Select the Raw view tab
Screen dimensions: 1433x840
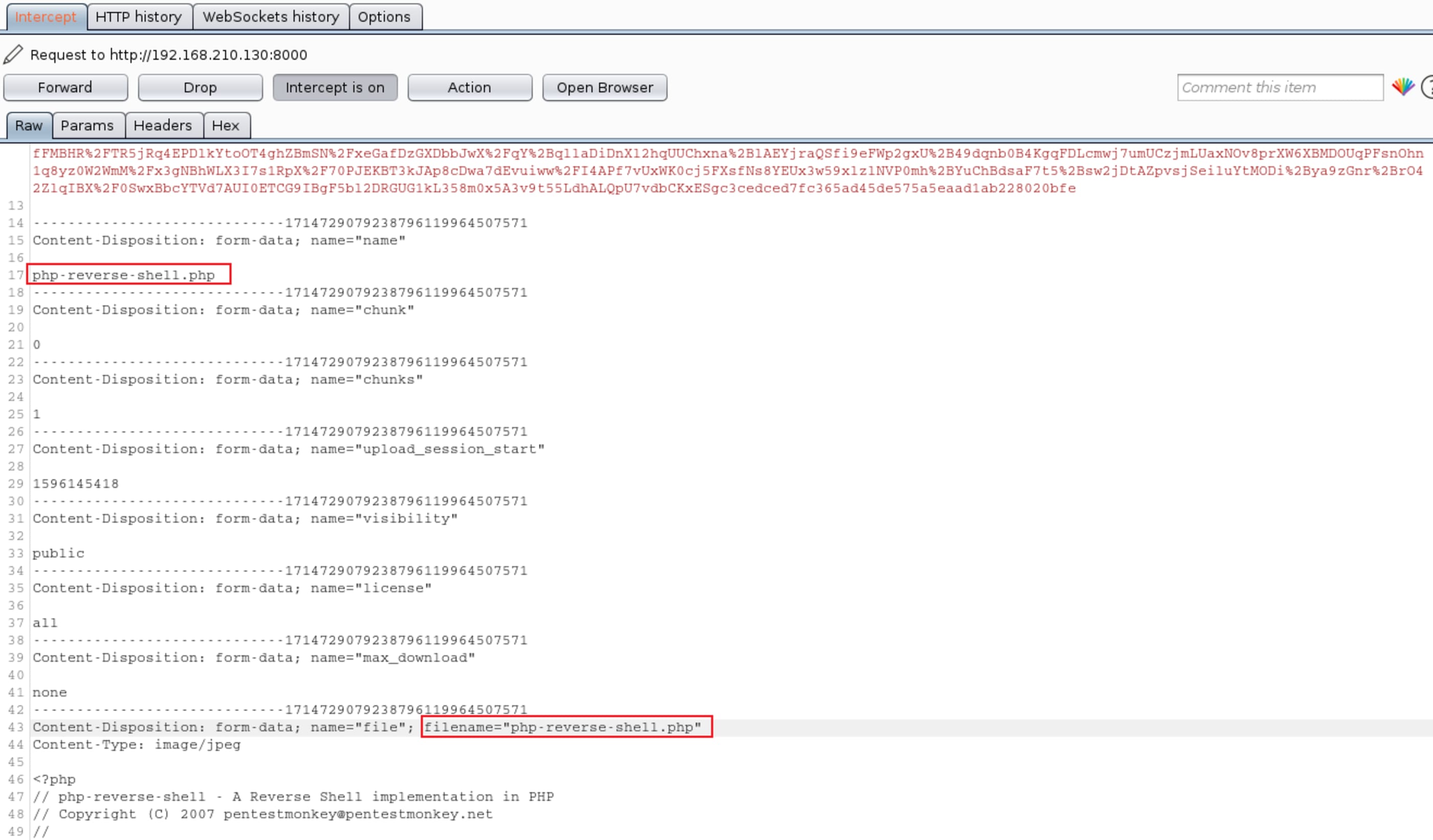coord(29,126)
